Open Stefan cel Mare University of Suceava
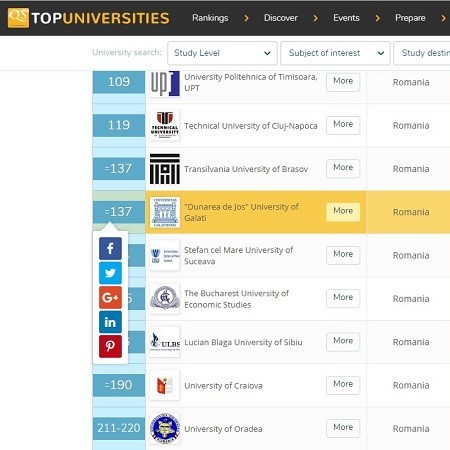The width and height of the screenshot is (450, 450). [239, 256]
